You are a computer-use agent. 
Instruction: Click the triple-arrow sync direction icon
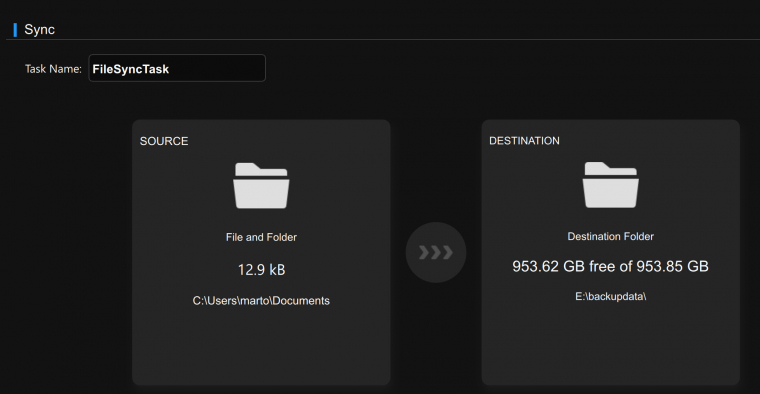point(436,252)
